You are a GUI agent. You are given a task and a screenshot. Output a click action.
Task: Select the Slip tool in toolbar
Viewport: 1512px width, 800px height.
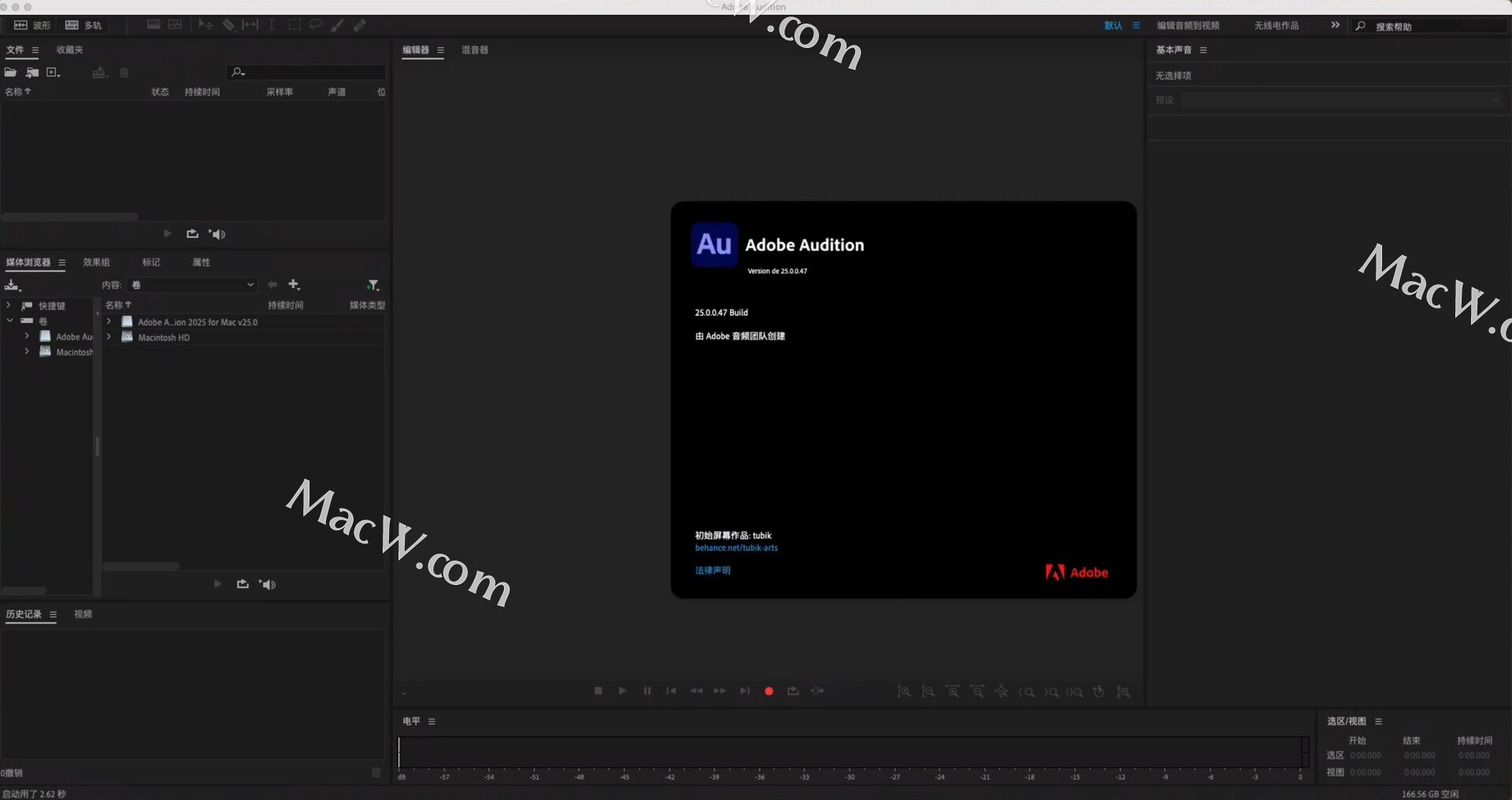pyautogui.click(x=250, y=25)
